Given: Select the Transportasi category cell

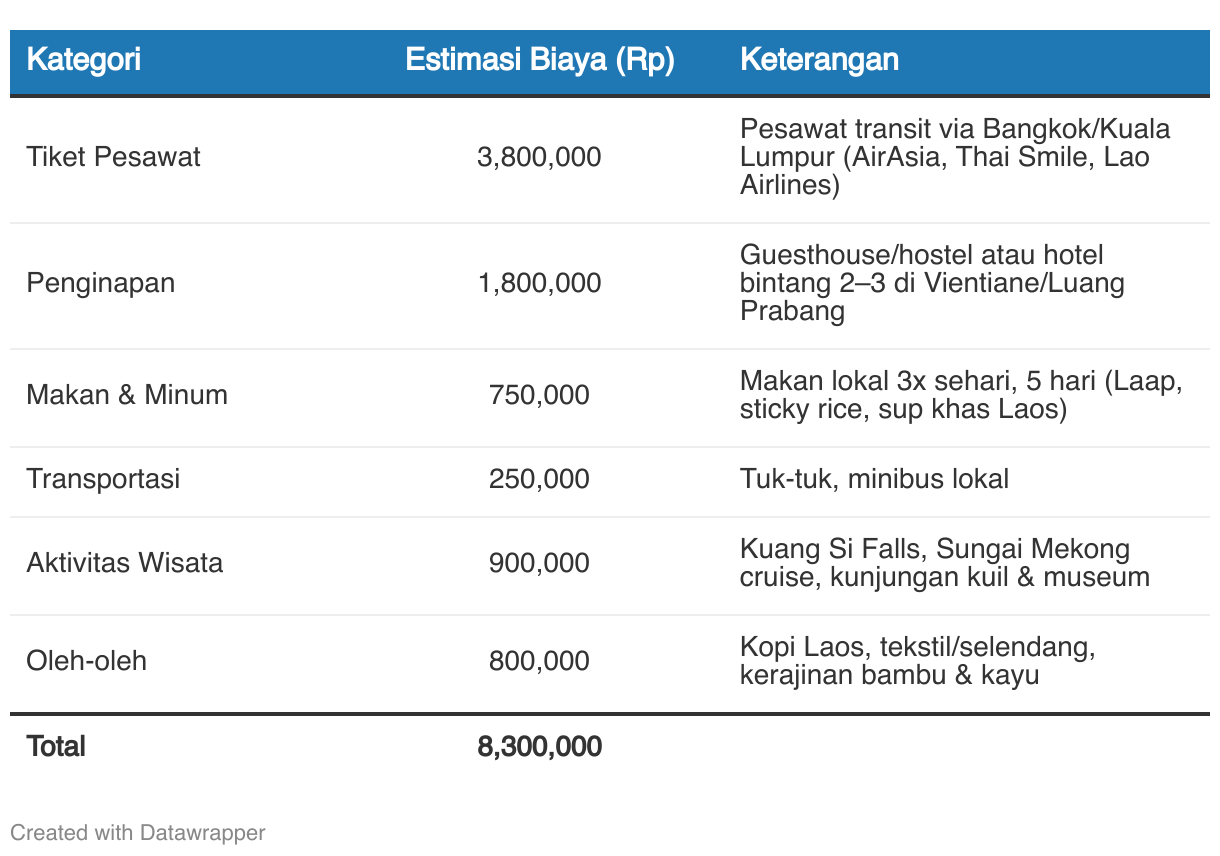Looking at the screenshot, I should click(103, 479).
